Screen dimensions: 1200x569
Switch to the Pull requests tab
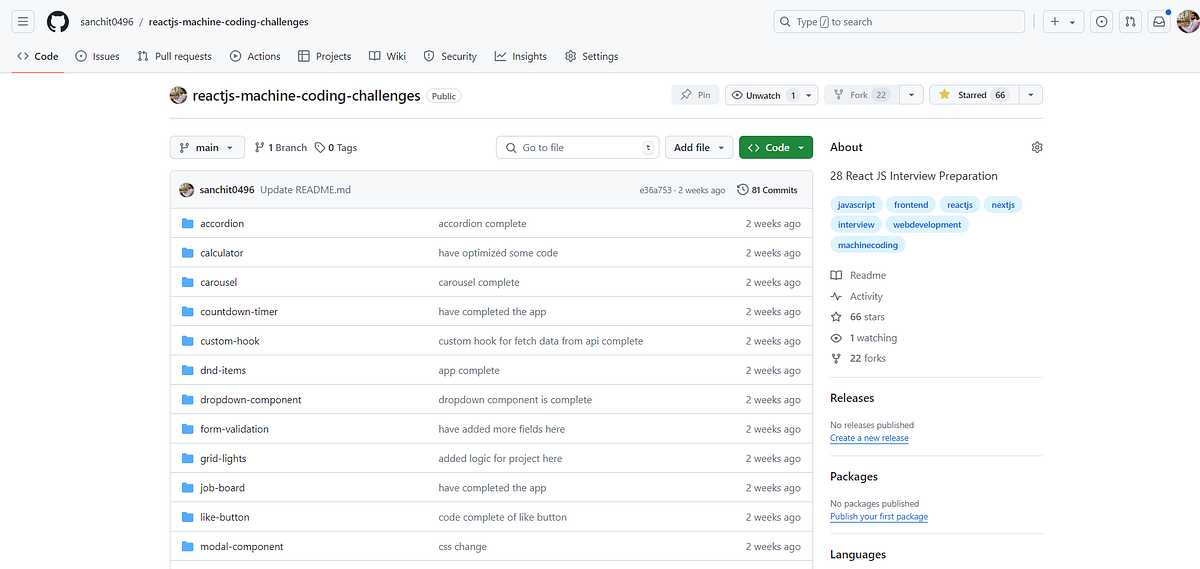[x=174, y=57]
